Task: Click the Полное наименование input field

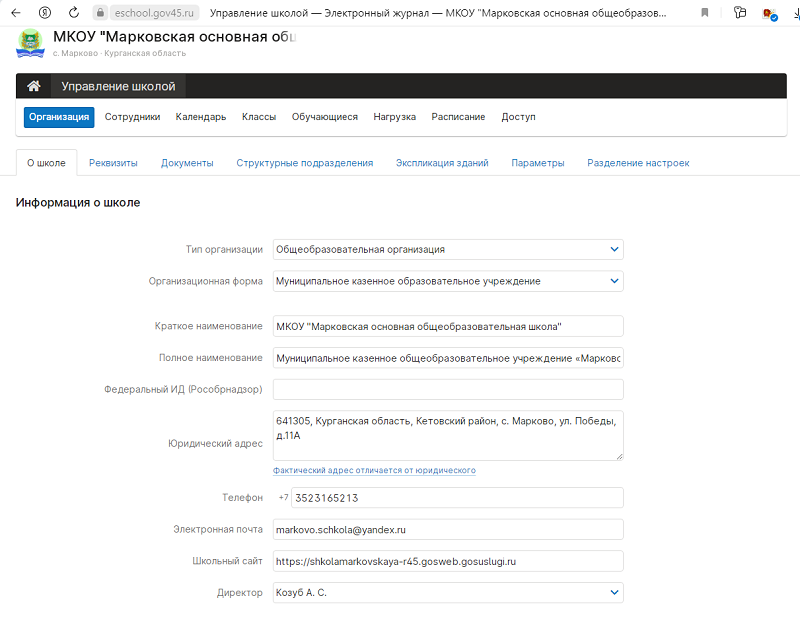Action: [x=448, y=358]
